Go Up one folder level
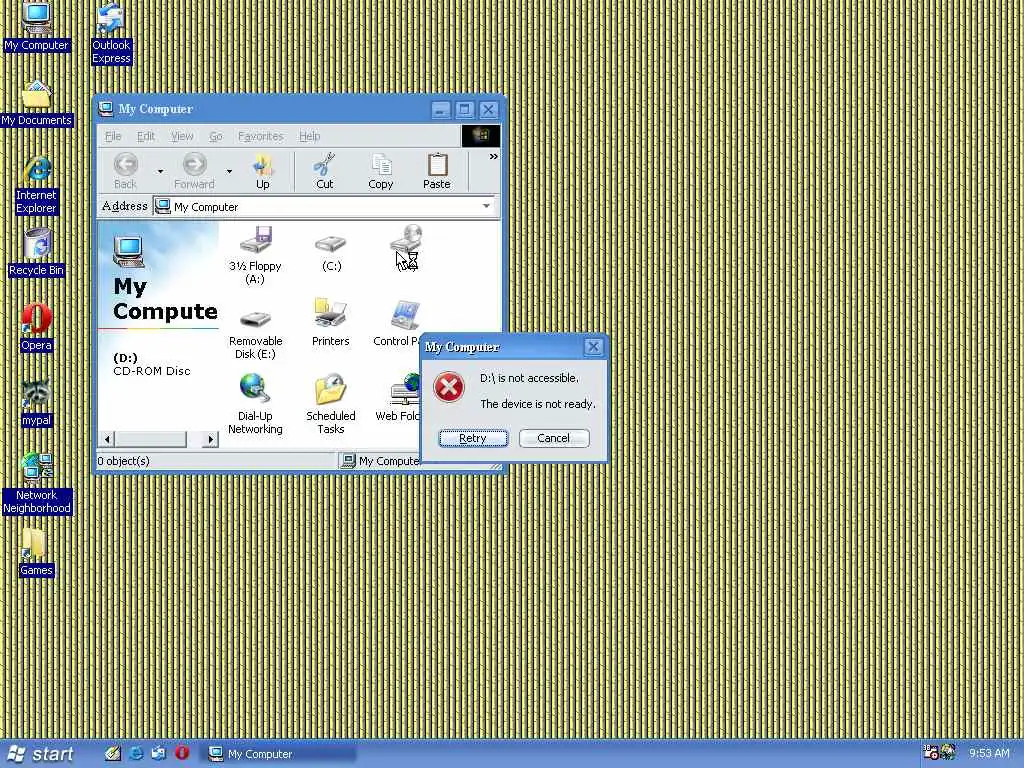This screenshot has height=768, width=1024. pyautogui.click(x=263, y=172)
